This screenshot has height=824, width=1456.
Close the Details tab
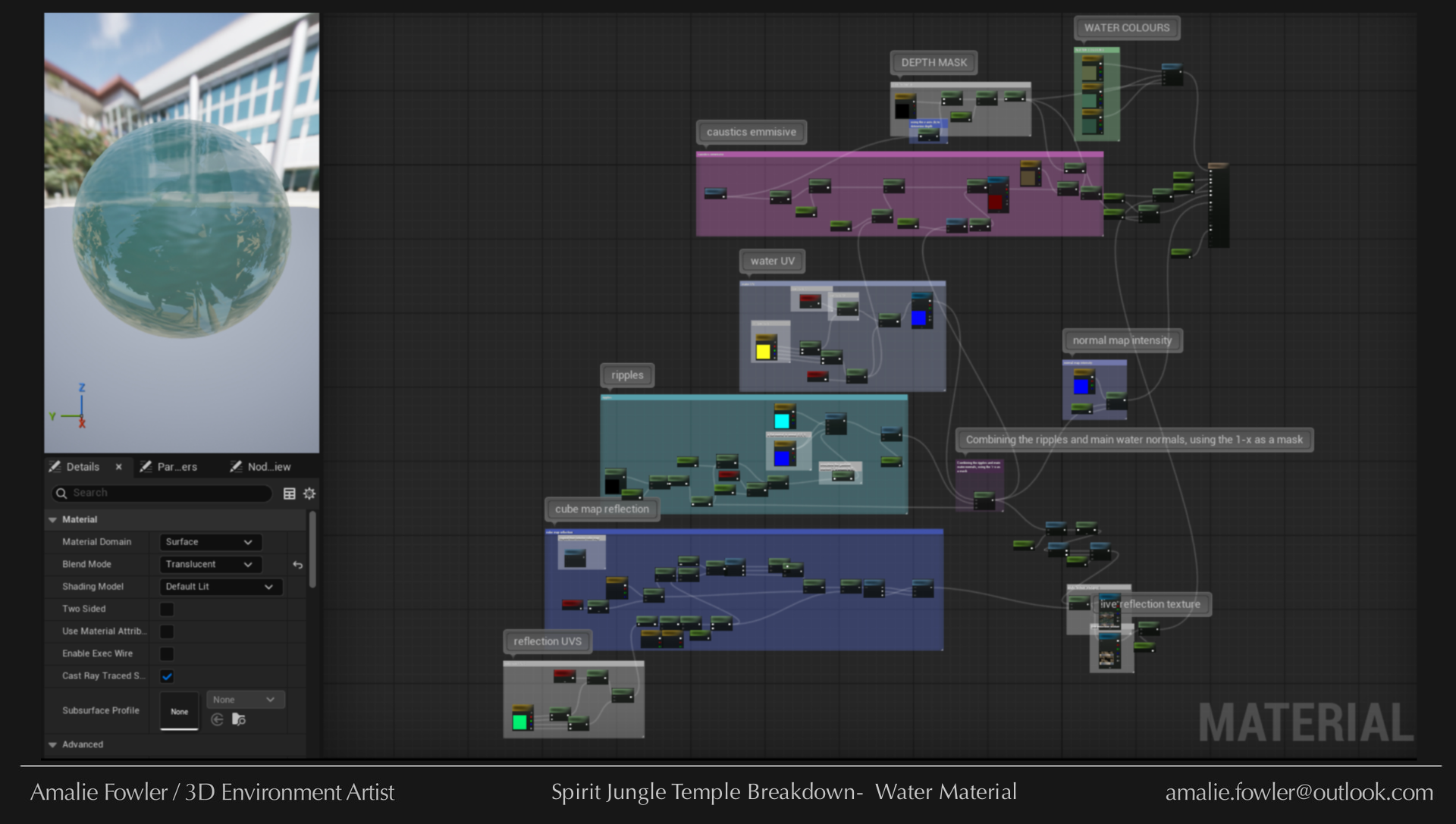click(x=118, y=467)
